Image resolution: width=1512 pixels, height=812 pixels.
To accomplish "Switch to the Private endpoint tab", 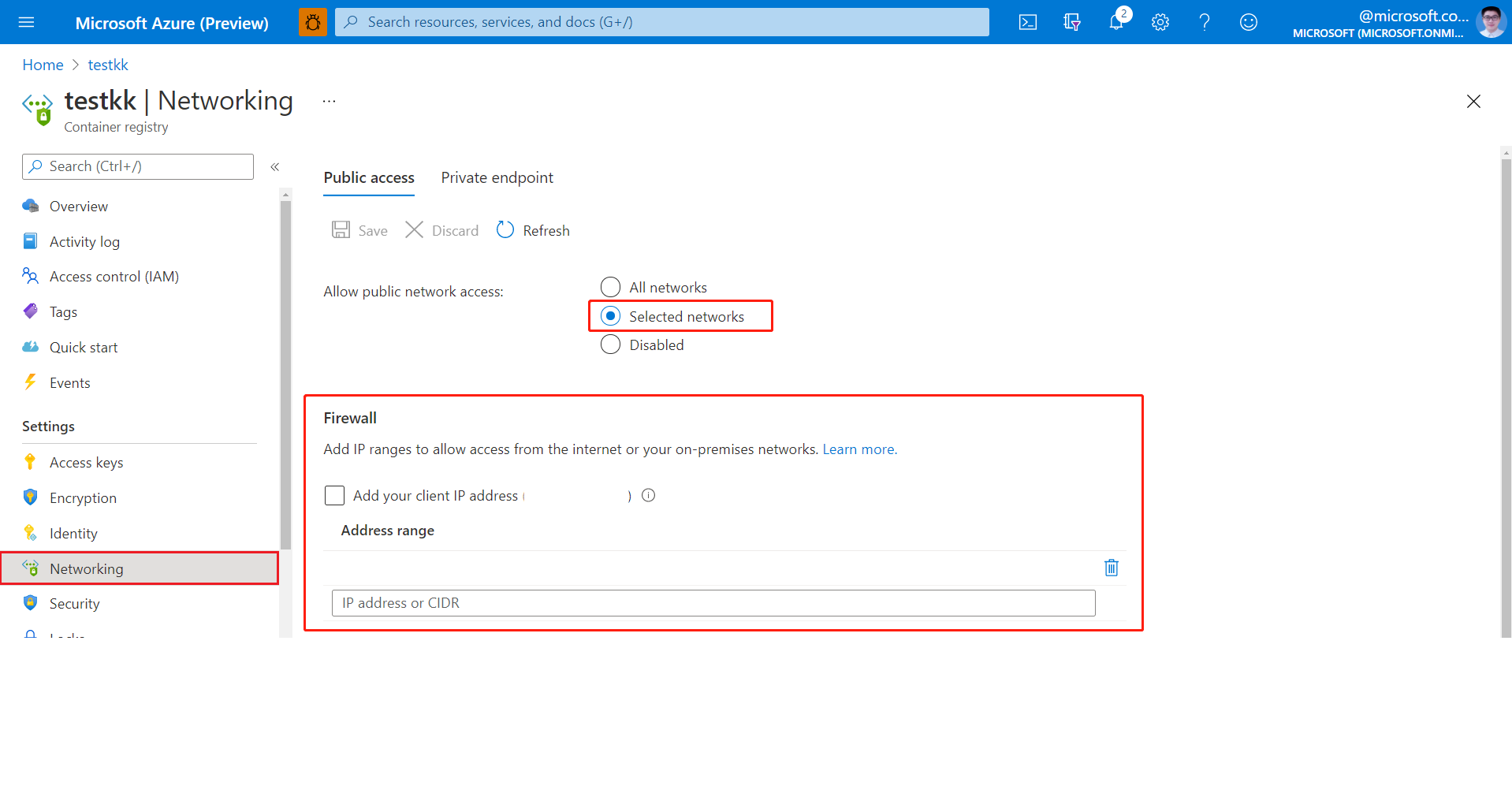I will 497,177.
